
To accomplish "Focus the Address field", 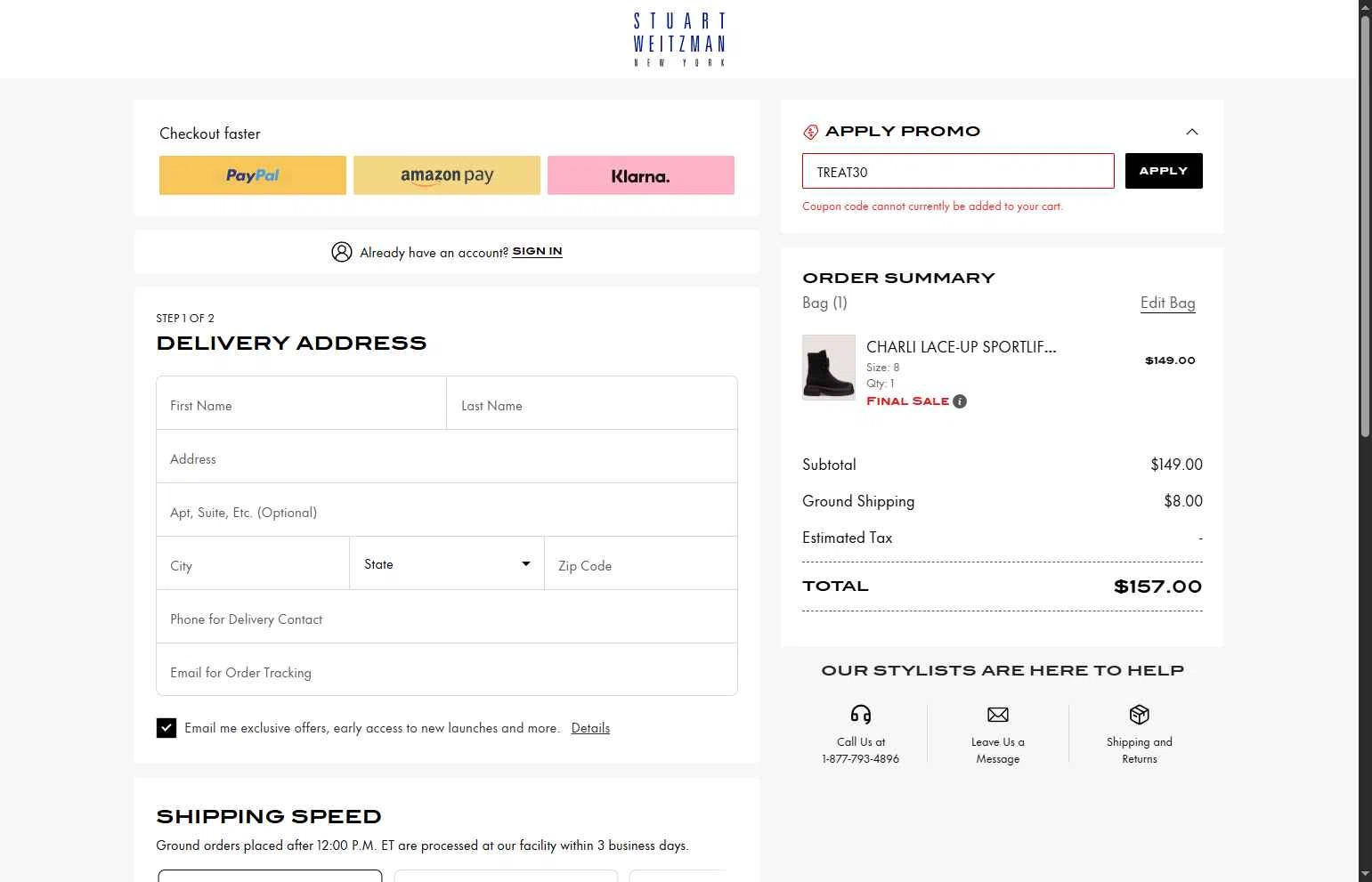I will click(447, 457).
